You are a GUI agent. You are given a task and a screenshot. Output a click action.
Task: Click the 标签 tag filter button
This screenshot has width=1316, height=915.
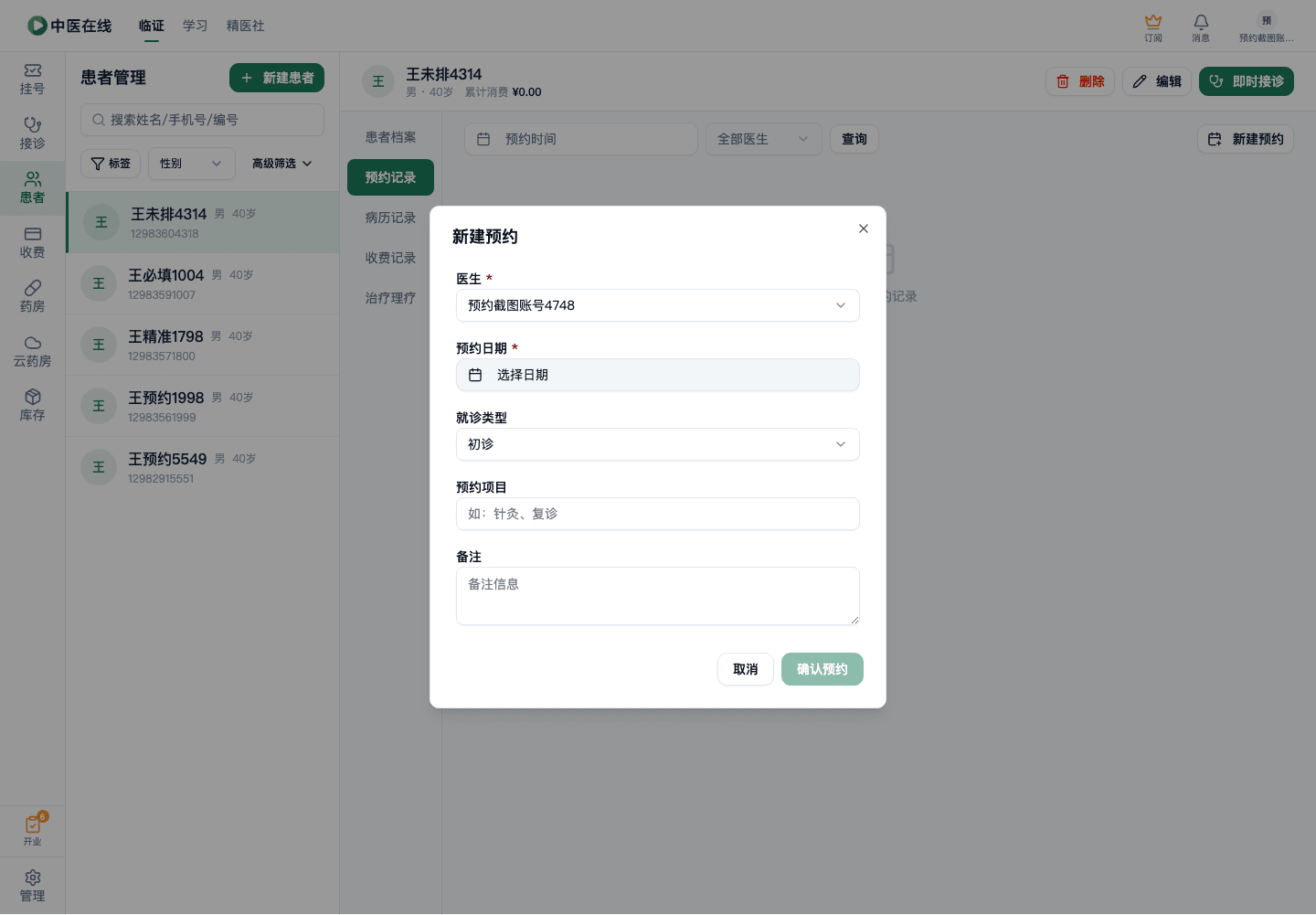pos(111,164)
